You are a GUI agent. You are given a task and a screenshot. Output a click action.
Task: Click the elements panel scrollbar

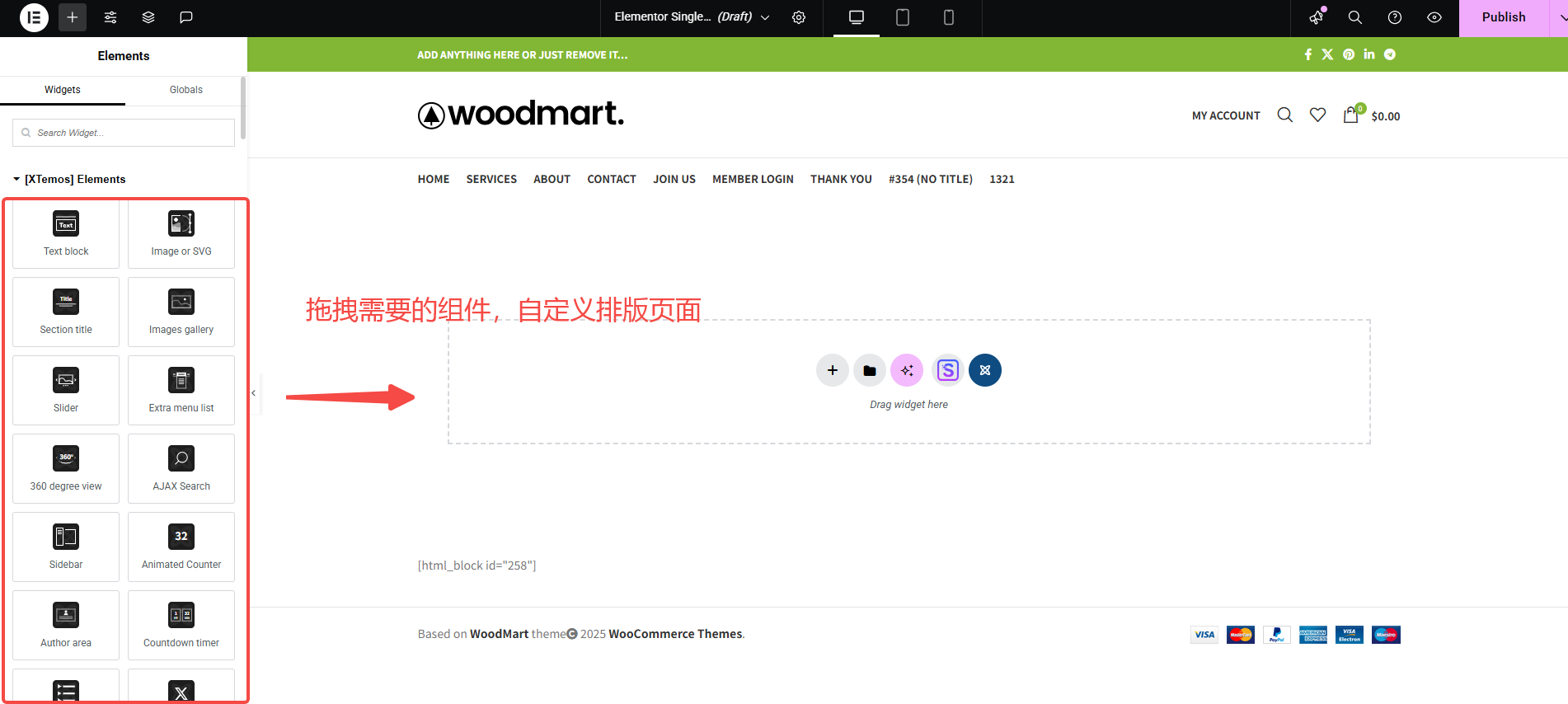(x=243, y=108)
